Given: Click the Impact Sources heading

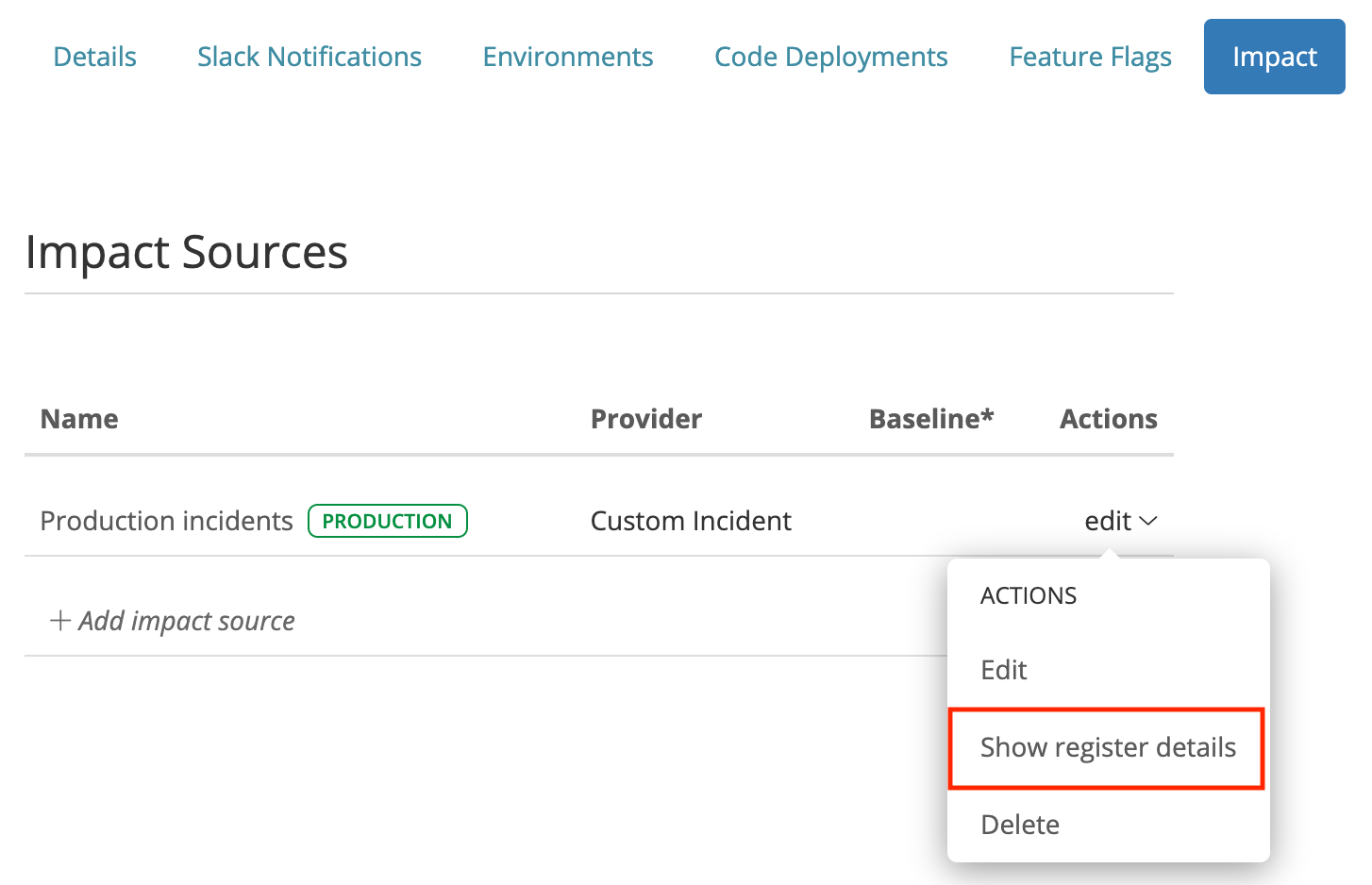Looking at the screenshot, I should (x=187, y=252).
